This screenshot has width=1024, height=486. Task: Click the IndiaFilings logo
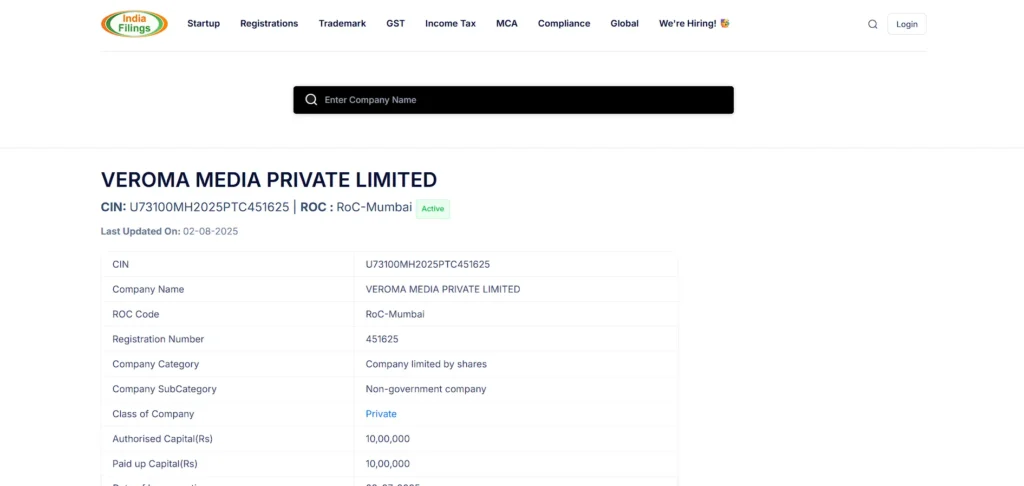(134, 24)
